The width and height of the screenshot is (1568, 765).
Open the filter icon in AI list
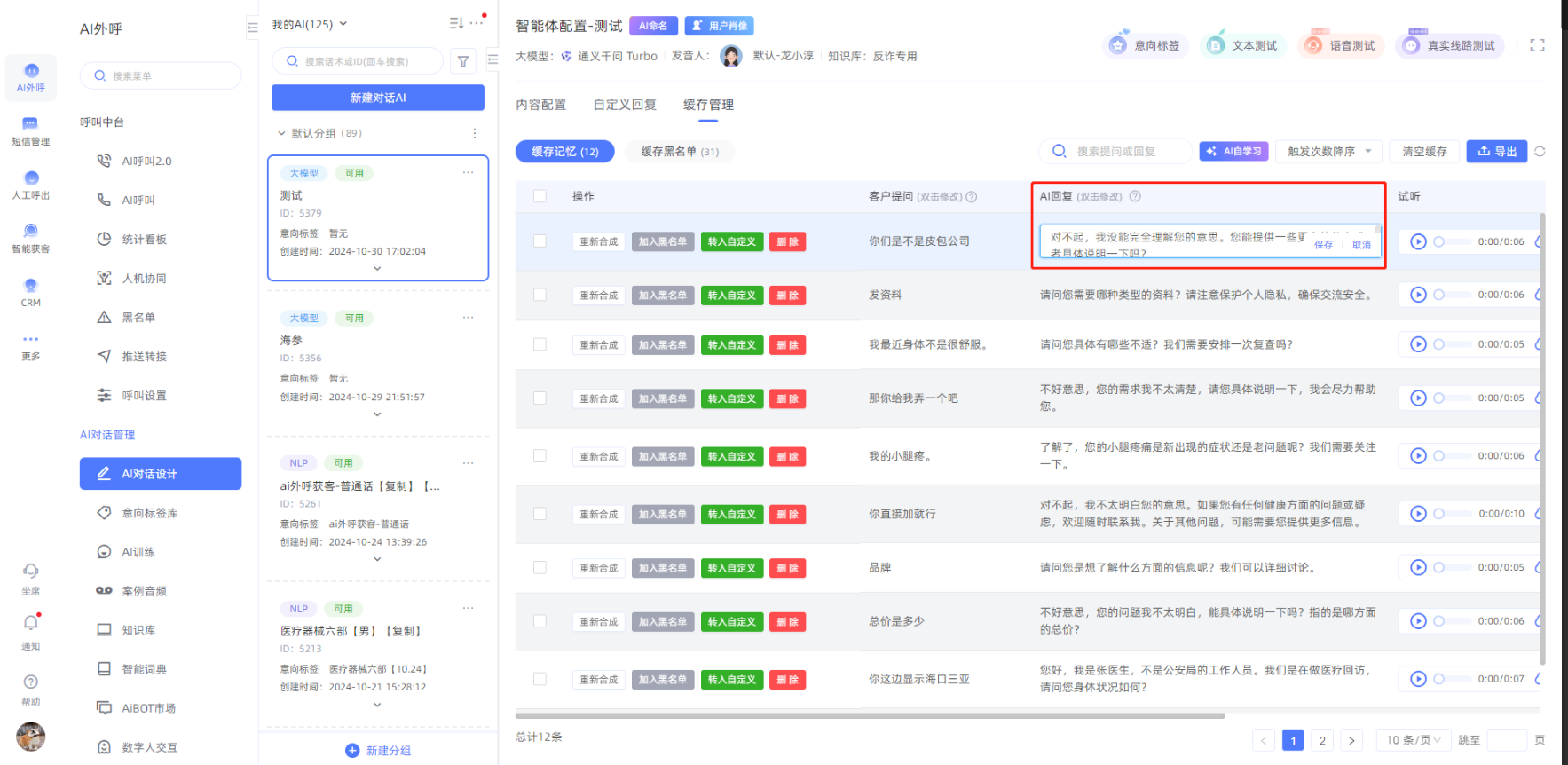point(463,61)
